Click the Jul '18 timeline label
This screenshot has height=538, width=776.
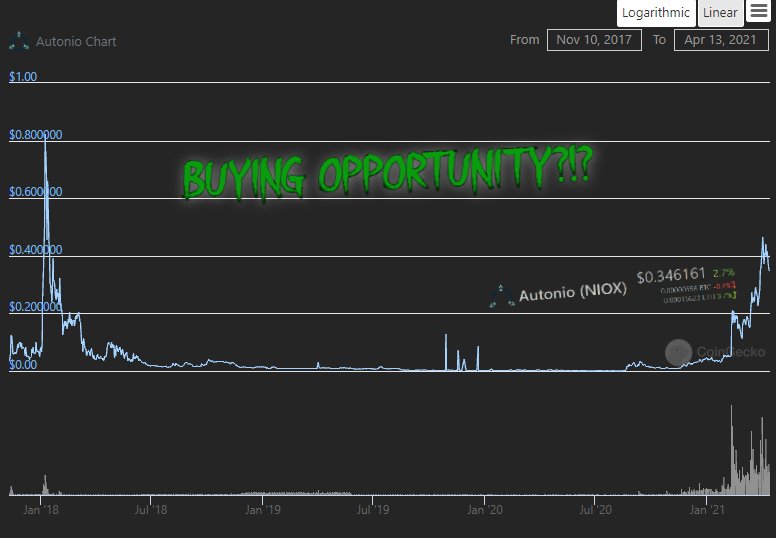(150, 510)
